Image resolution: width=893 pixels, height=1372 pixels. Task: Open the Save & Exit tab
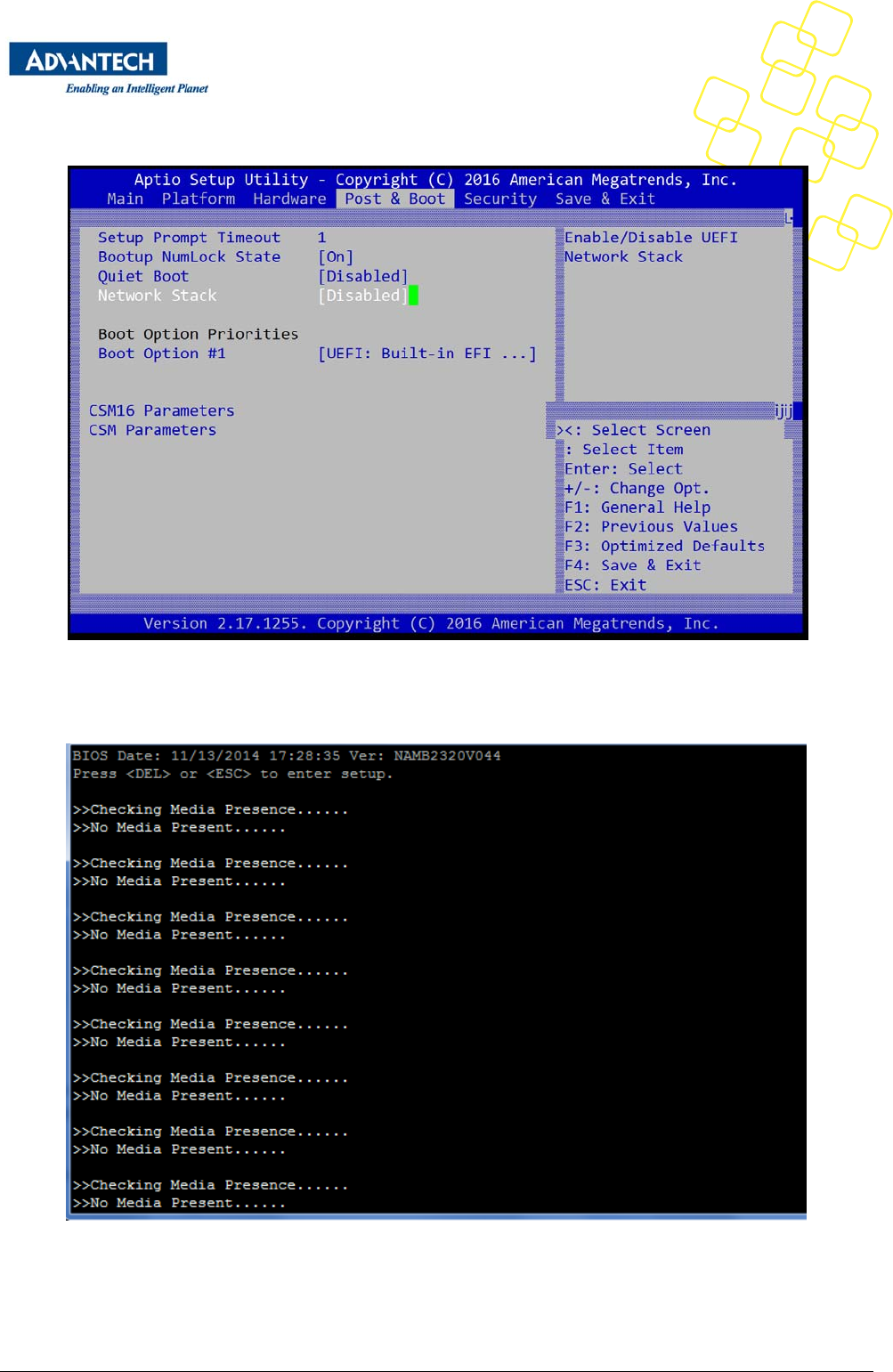point(605,199)
